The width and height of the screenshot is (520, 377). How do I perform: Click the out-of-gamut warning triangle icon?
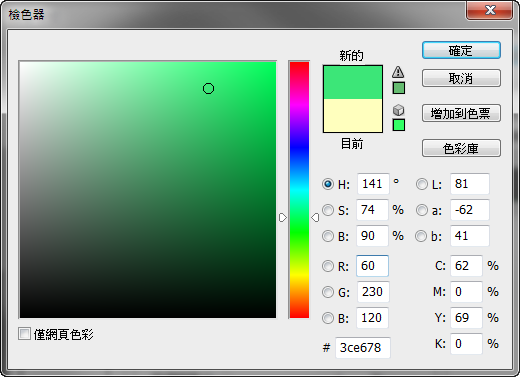[x=398, y=72]
